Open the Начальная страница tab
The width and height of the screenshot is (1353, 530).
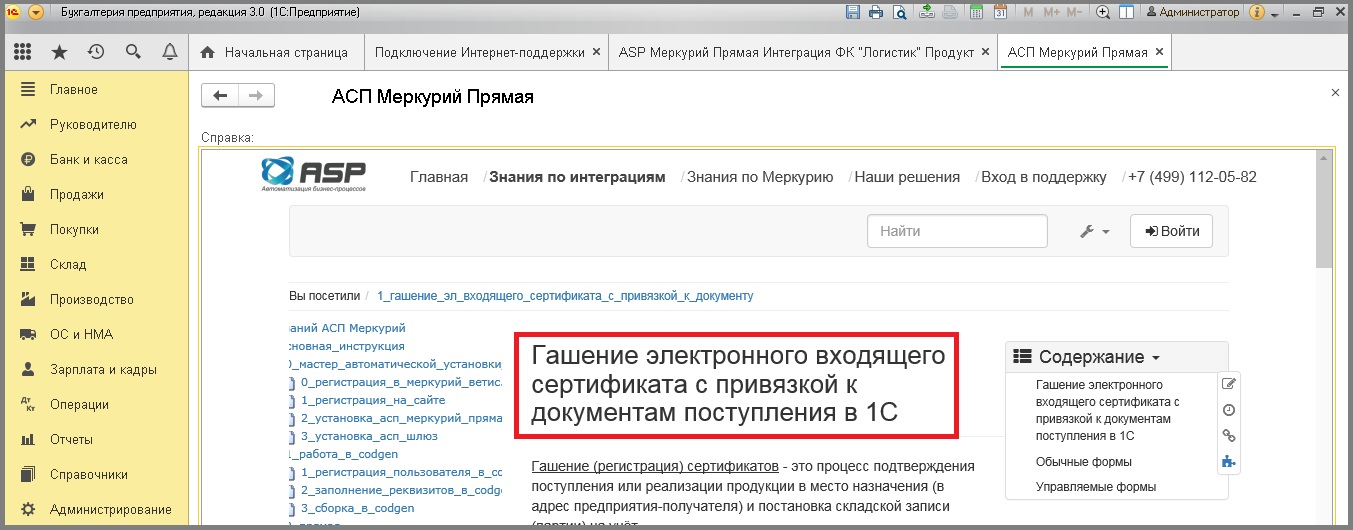(x=275, y=52)
